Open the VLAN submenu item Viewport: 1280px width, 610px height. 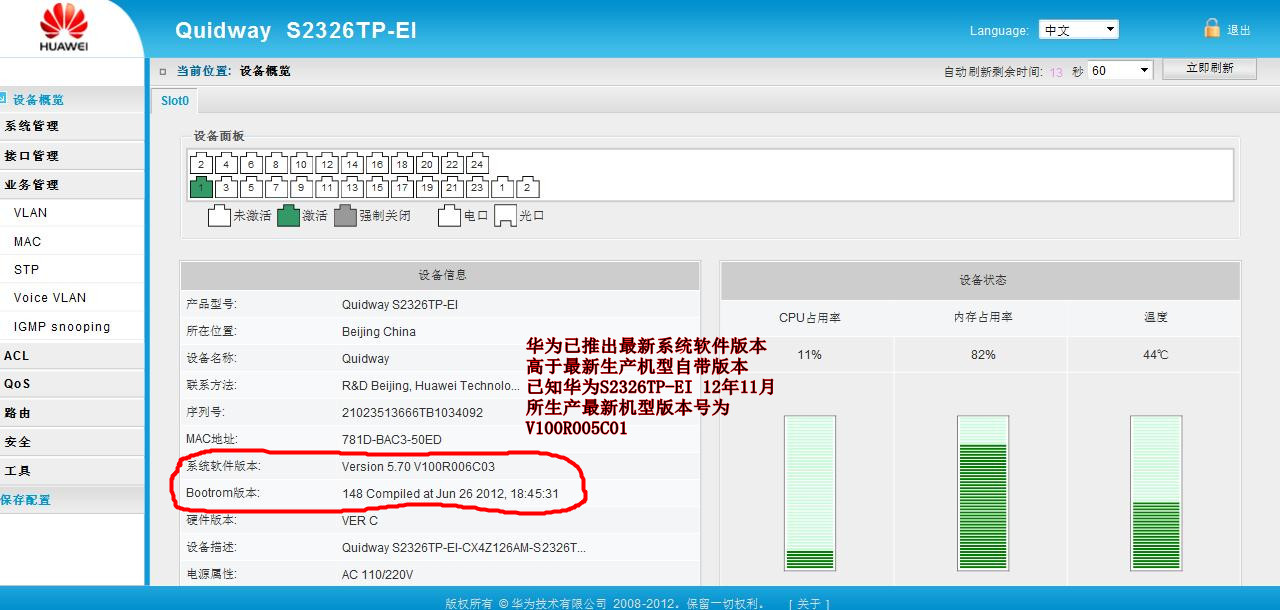pos(72,213)
